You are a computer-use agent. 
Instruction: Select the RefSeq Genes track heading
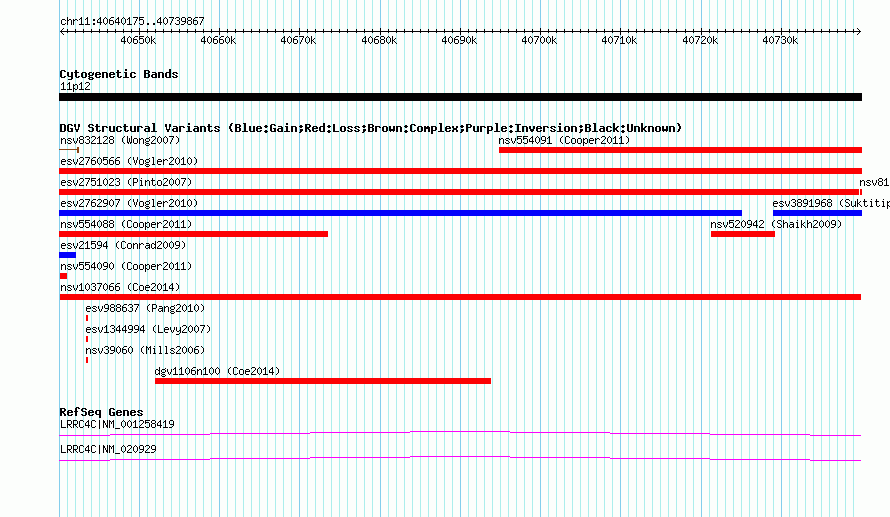[102, 412]
